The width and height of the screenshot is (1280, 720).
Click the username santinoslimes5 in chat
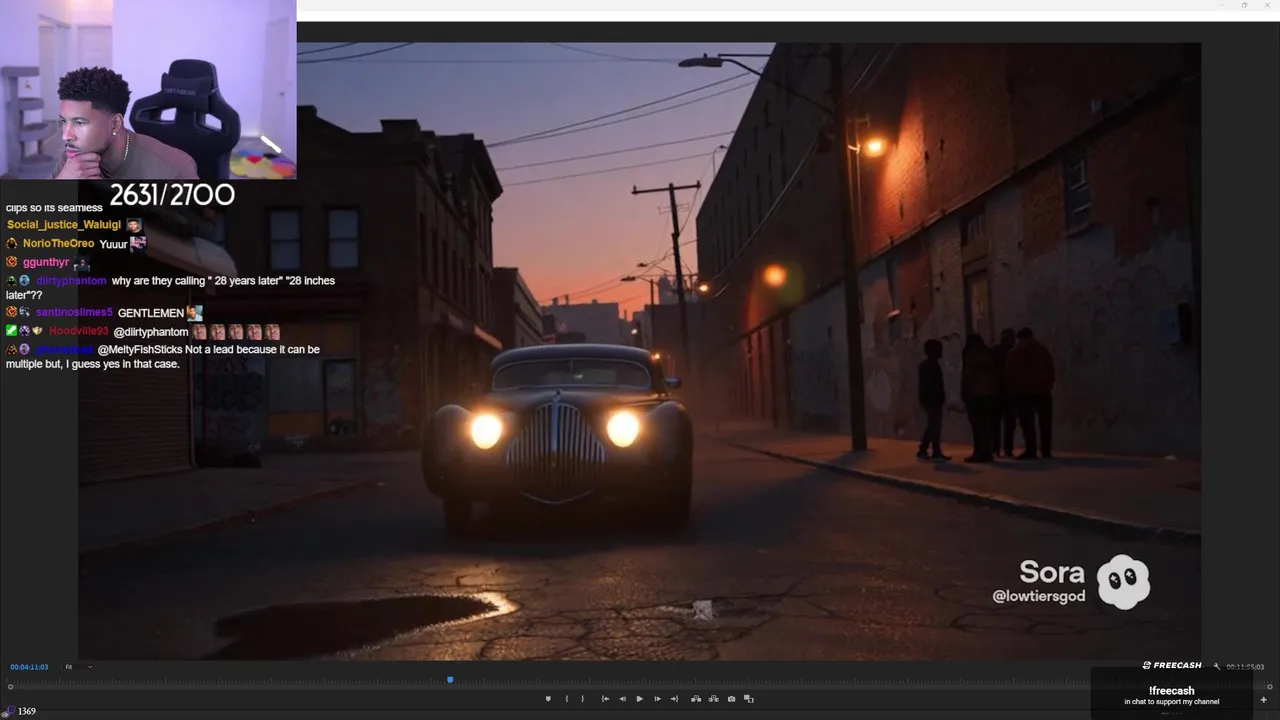pos(74,313)
